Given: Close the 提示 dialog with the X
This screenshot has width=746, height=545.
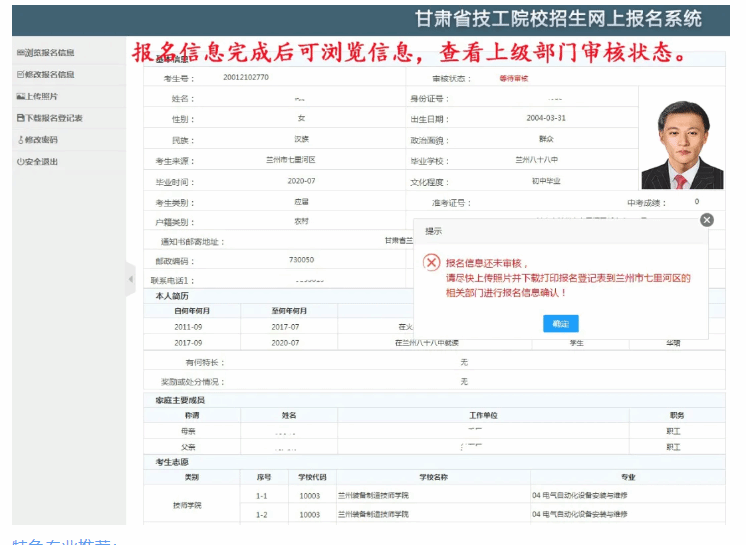Looking at the screenshot, I should (x=706, y=220).
